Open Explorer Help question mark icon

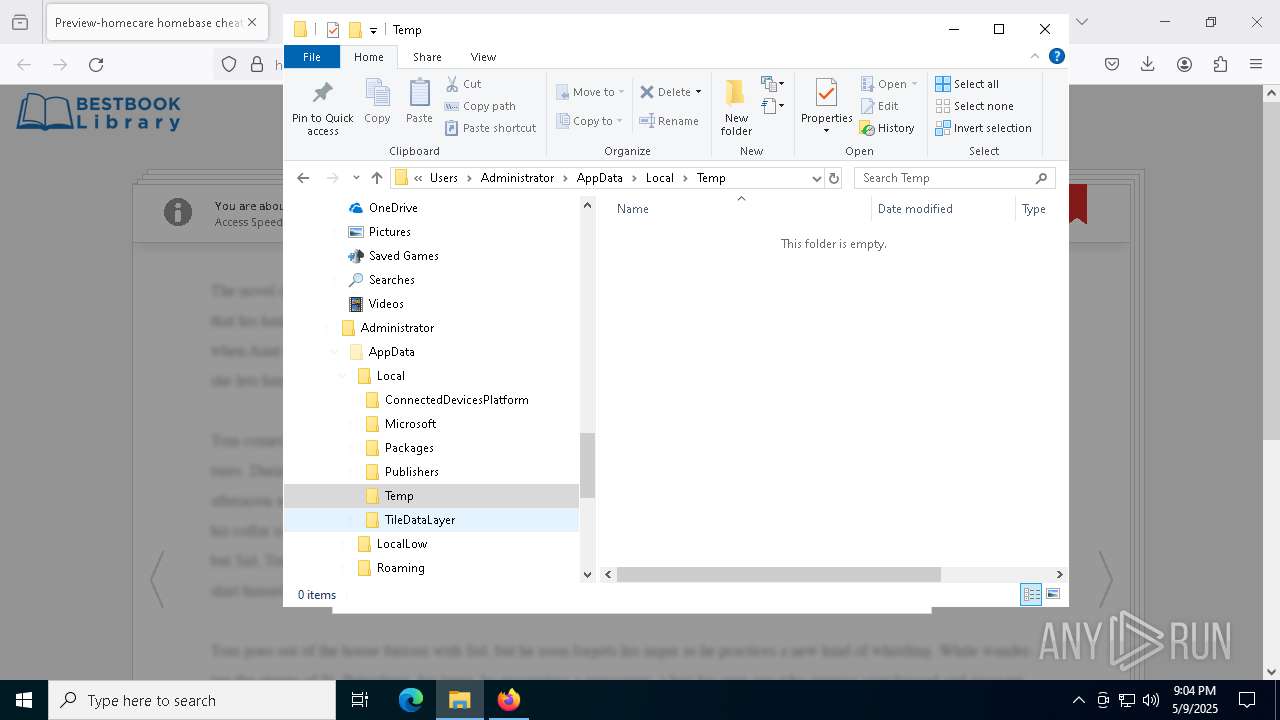1056,57
